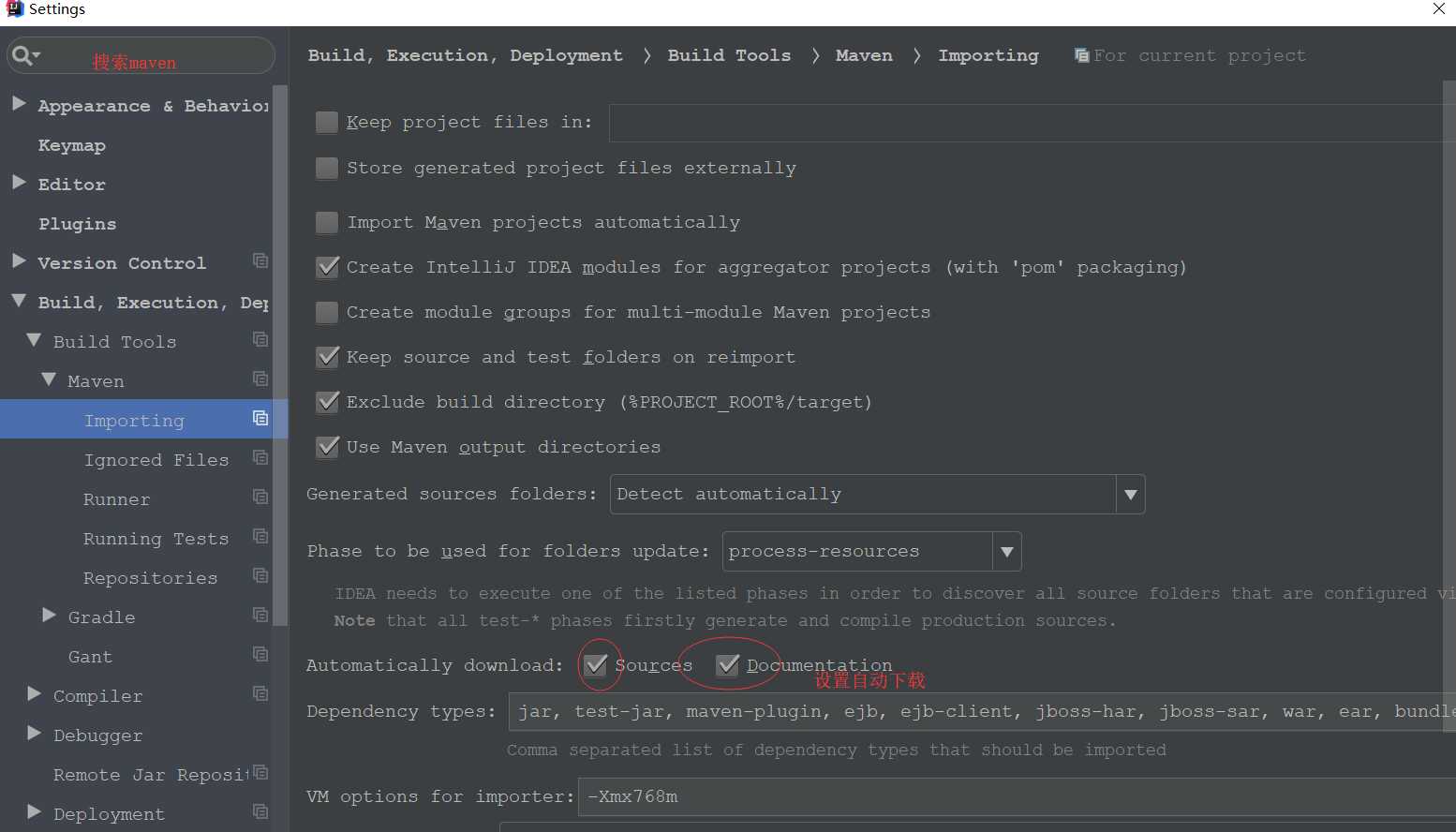This screenshot has height=832, width=1456.
Task: Open Remote Jar Repositories page
Action: pos(151,775)
